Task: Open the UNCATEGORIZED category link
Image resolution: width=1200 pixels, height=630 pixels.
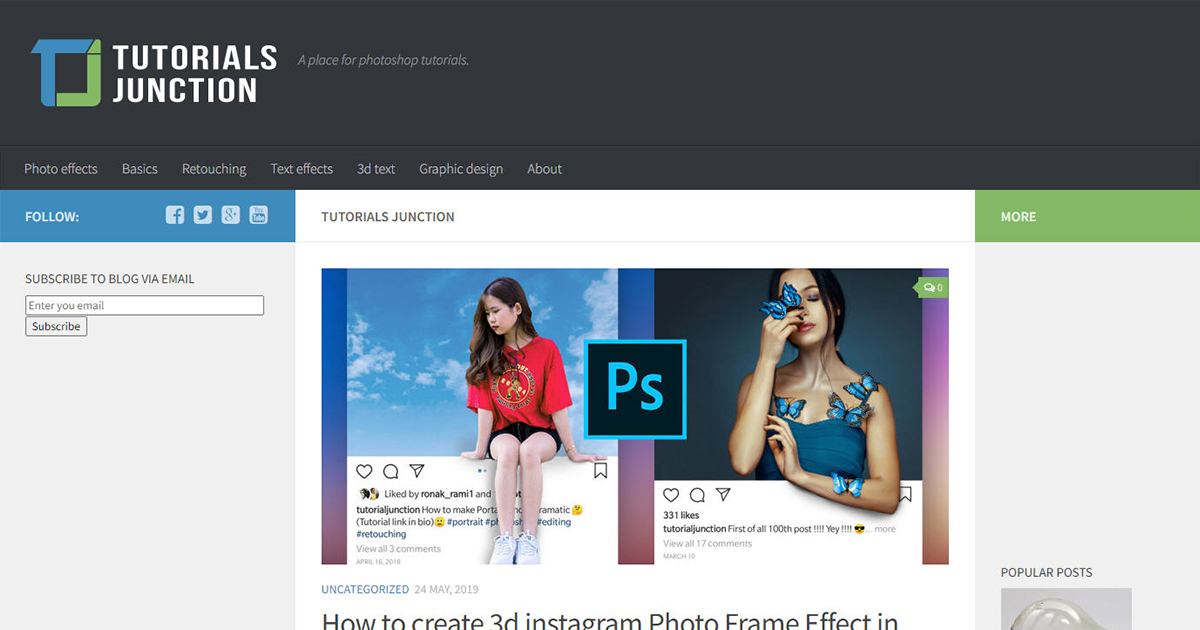Action: [364, 589]
